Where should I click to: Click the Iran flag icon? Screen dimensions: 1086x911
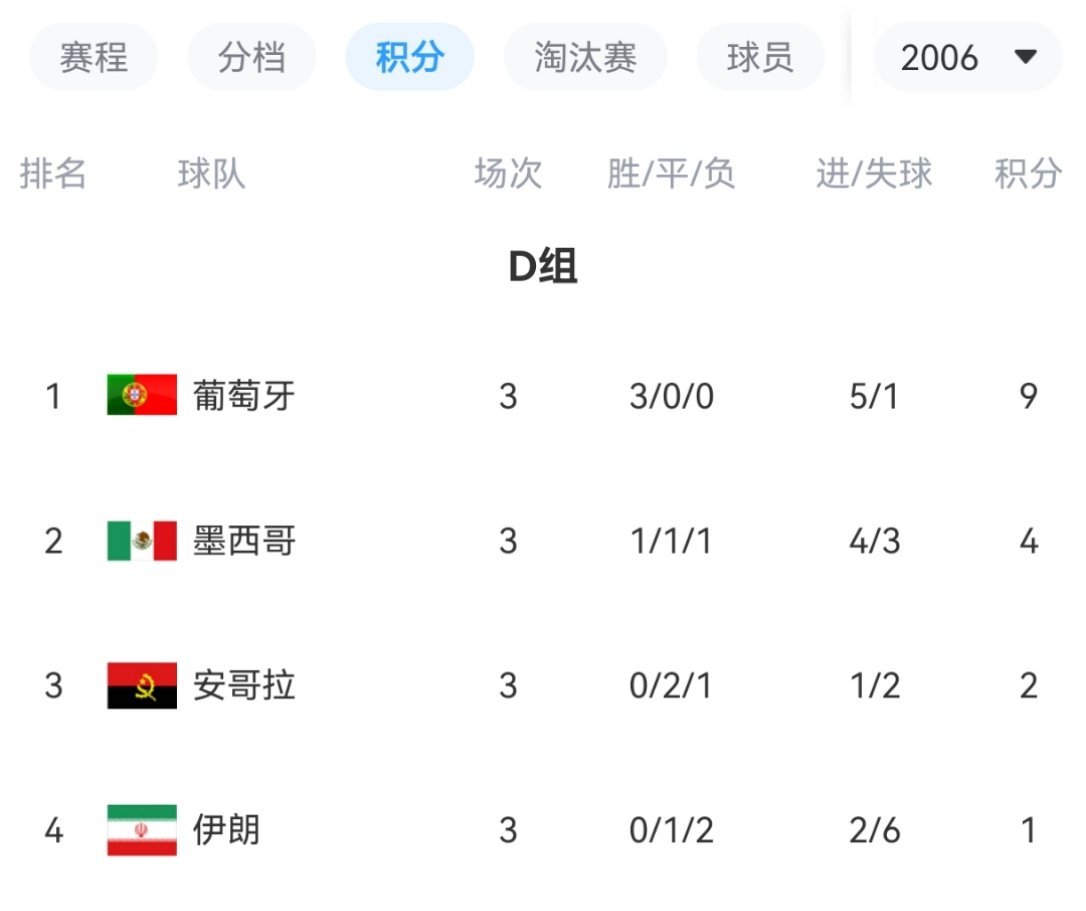(142, 830)
